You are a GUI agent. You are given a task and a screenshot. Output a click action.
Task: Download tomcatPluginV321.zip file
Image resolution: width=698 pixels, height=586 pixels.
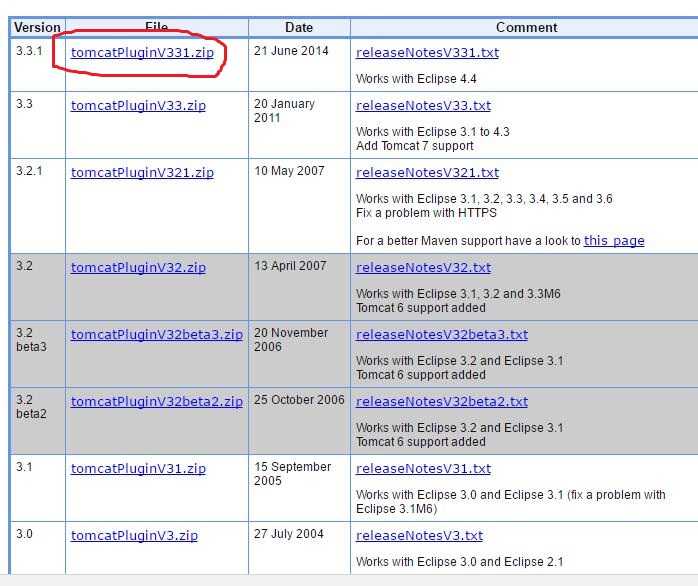pyautogui.click(x=142, y=172)
